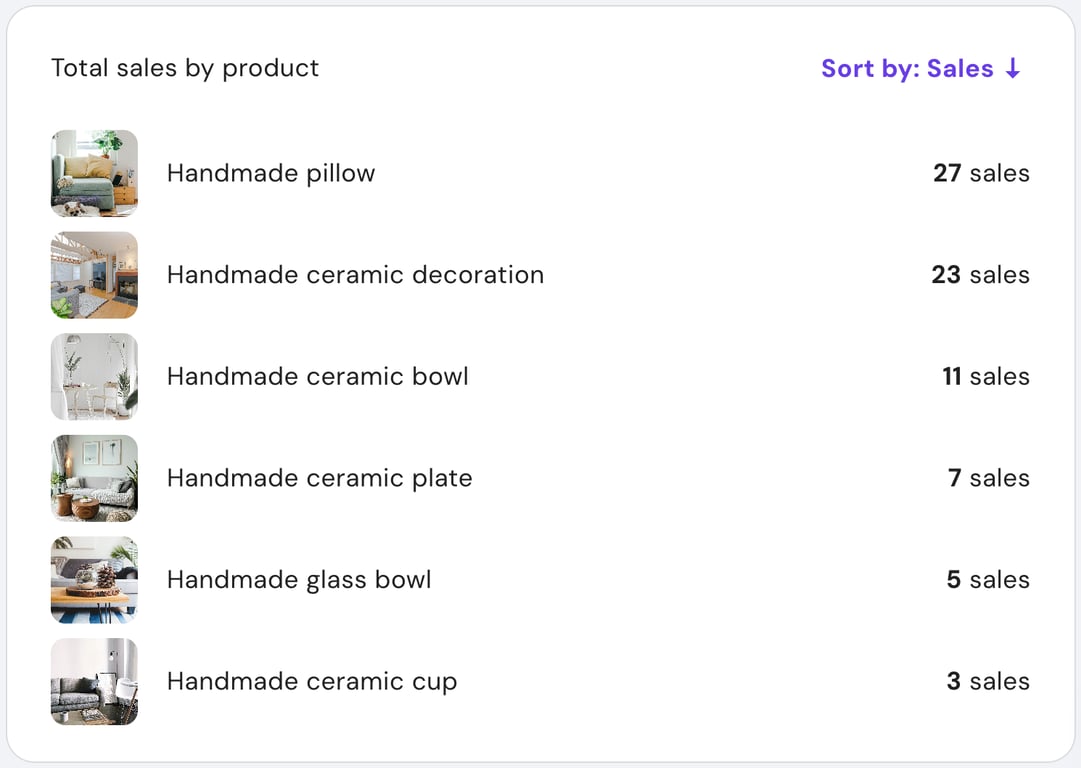Select the Handmade ceramic cup product name
This screenshot has height=768, width=1081.
point(312,681)
